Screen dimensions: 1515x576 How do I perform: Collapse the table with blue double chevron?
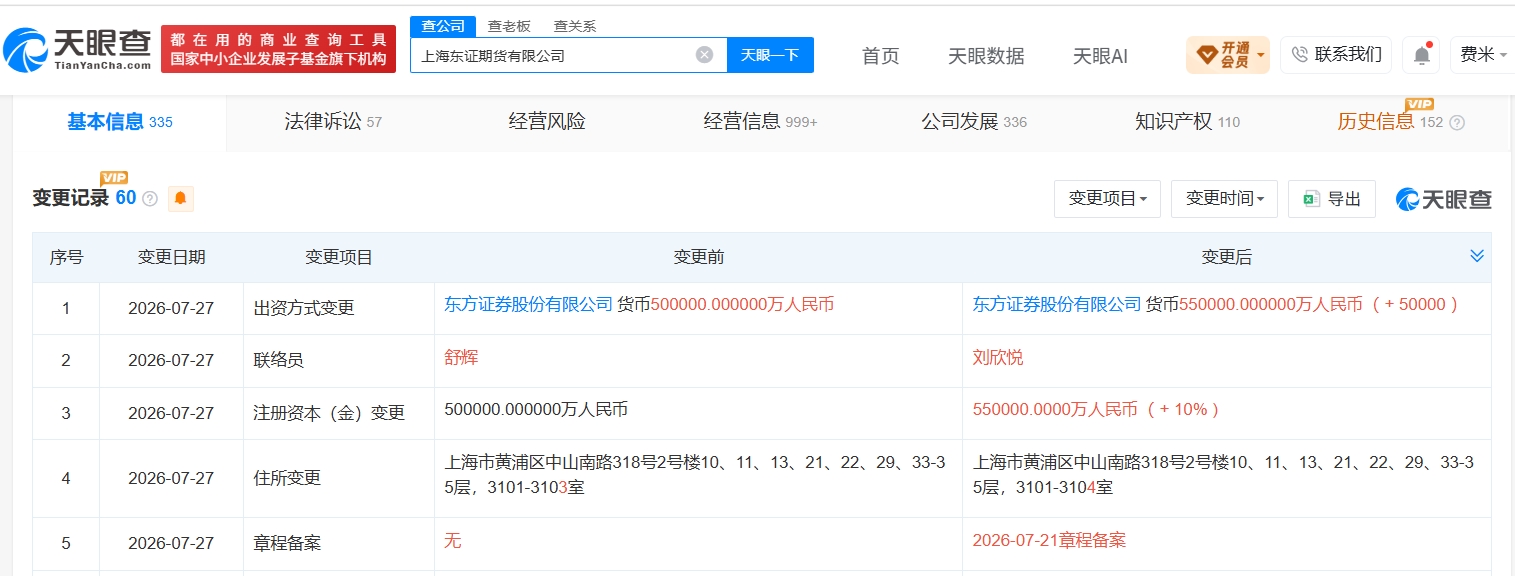coord(1477,256)
